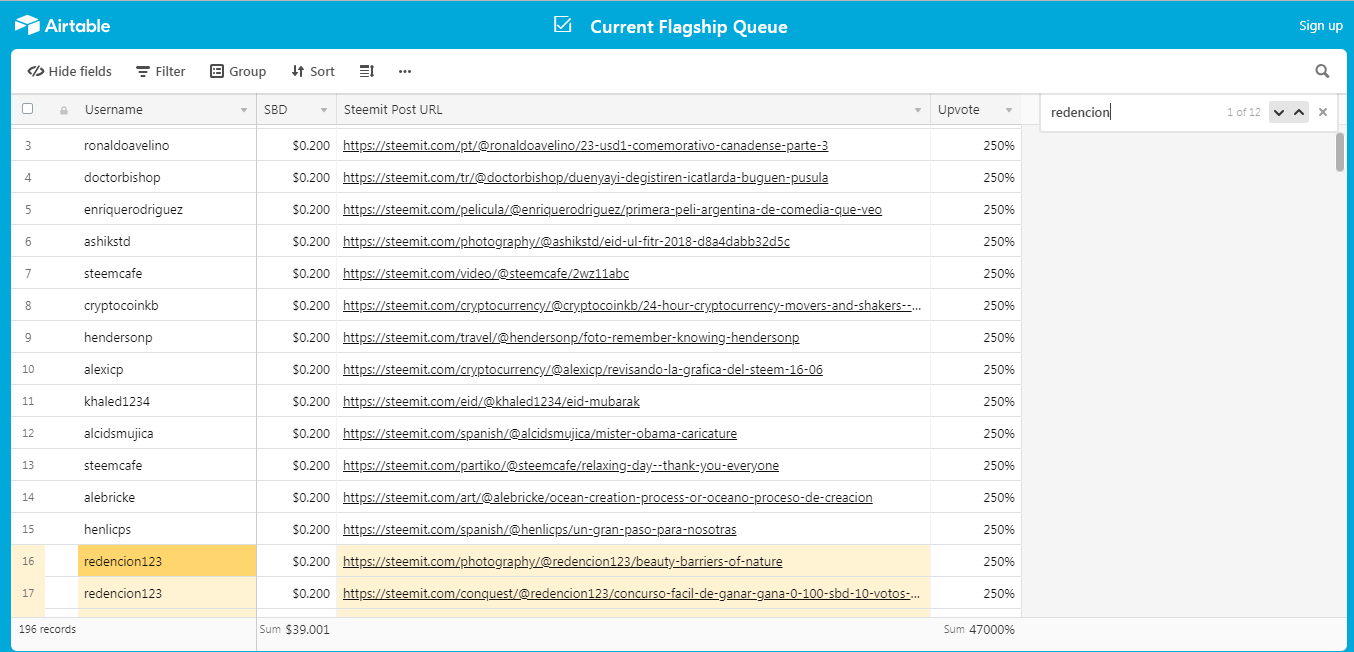Click Sign up

point(1320,26)
